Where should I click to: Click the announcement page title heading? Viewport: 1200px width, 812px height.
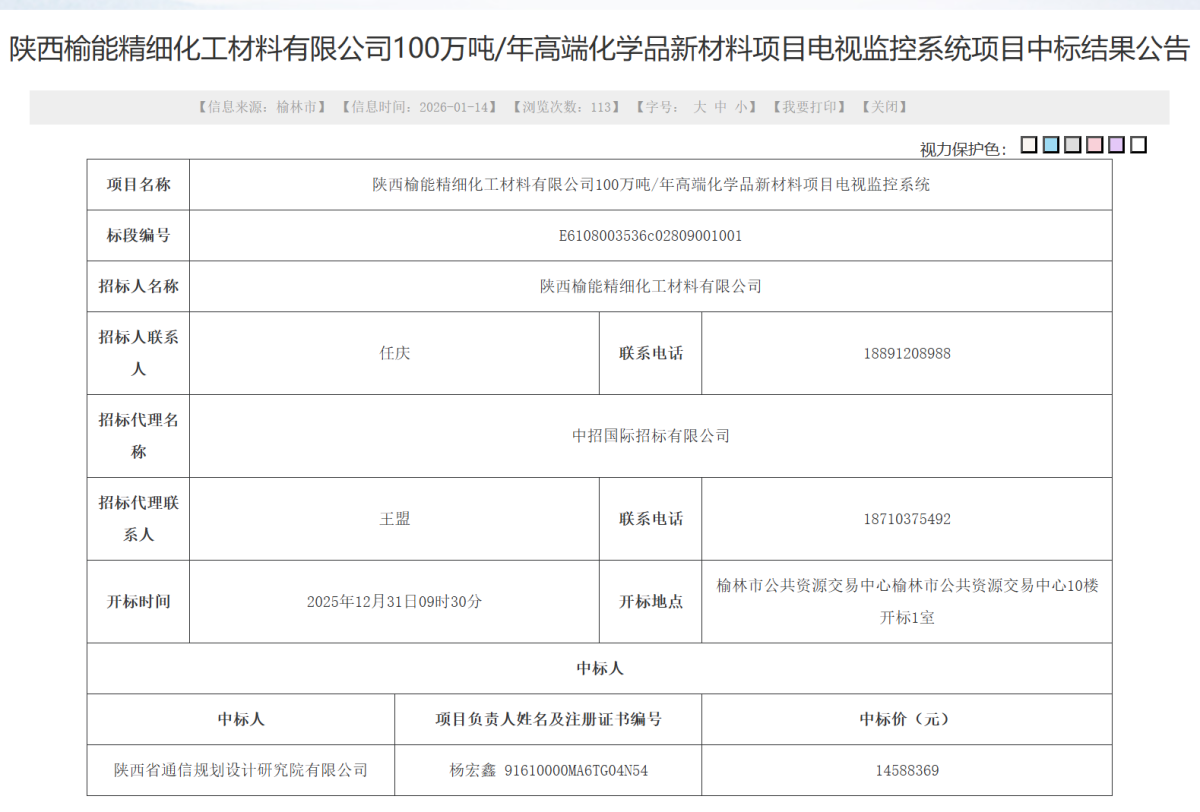[x=600, y=49]
